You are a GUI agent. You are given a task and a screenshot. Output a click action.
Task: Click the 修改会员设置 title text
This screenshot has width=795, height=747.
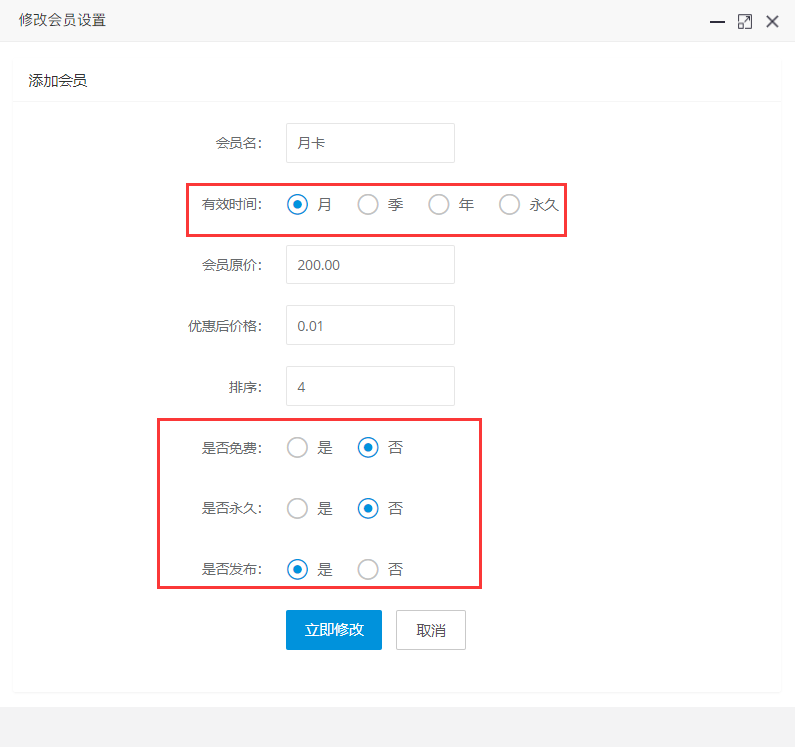[x=62, y=20]
